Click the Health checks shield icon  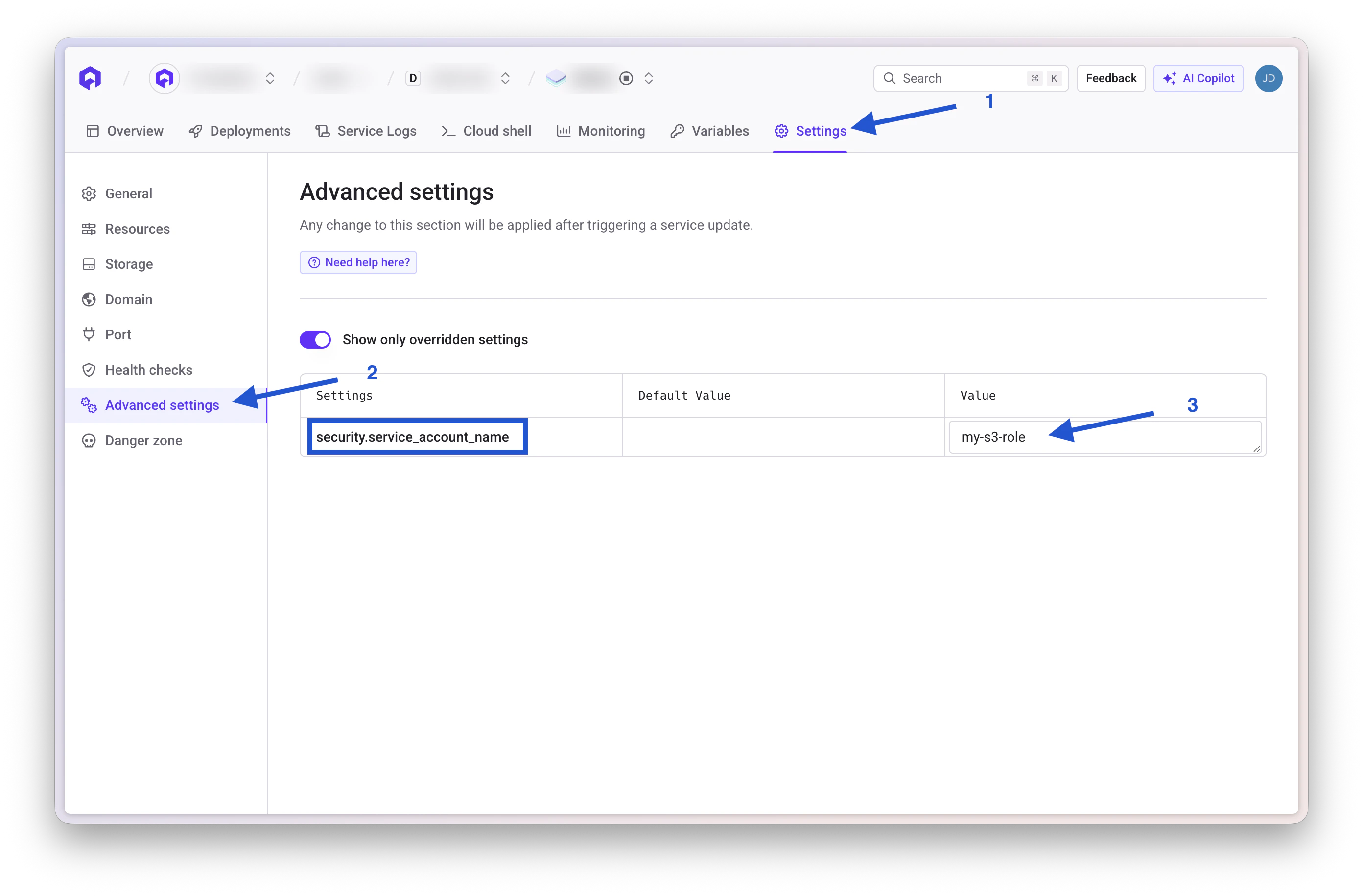(x=89, y=370)
